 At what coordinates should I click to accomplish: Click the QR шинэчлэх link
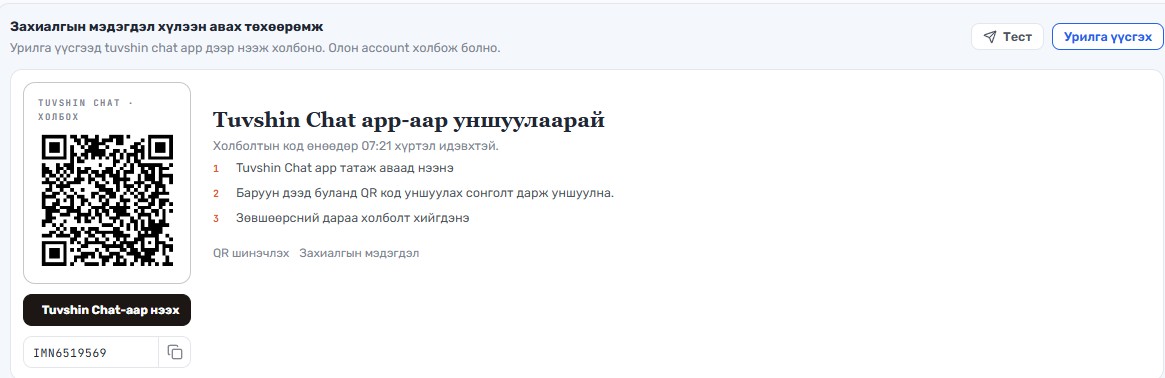[x=251, y=253]
